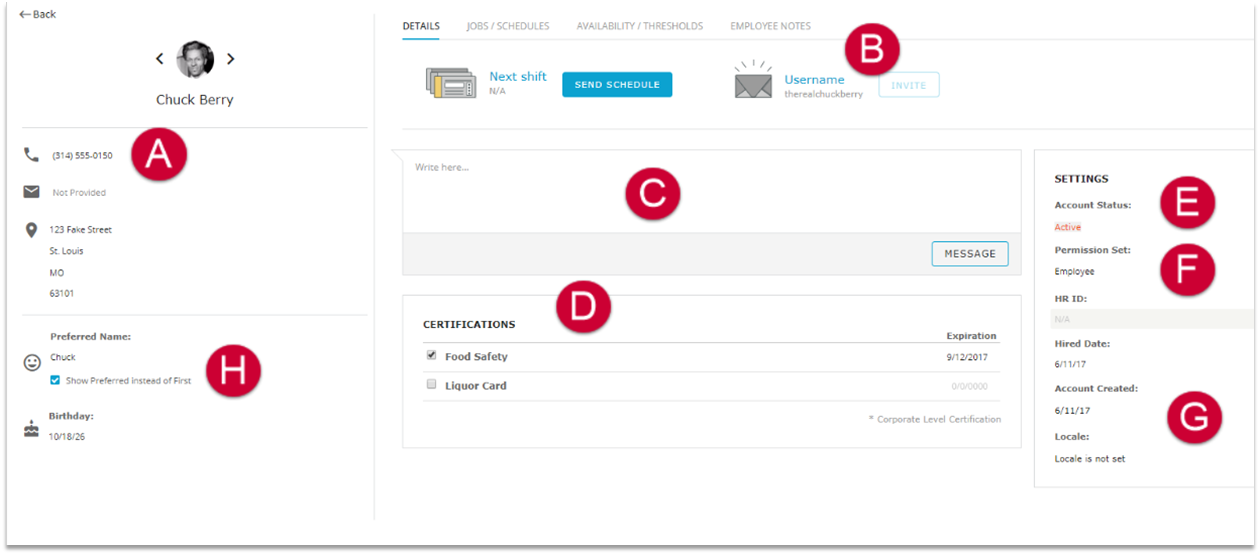Image resolution: width=1260 pixels, height=555 pixels.
Task: Click the Message button
Action: [969, 254]
